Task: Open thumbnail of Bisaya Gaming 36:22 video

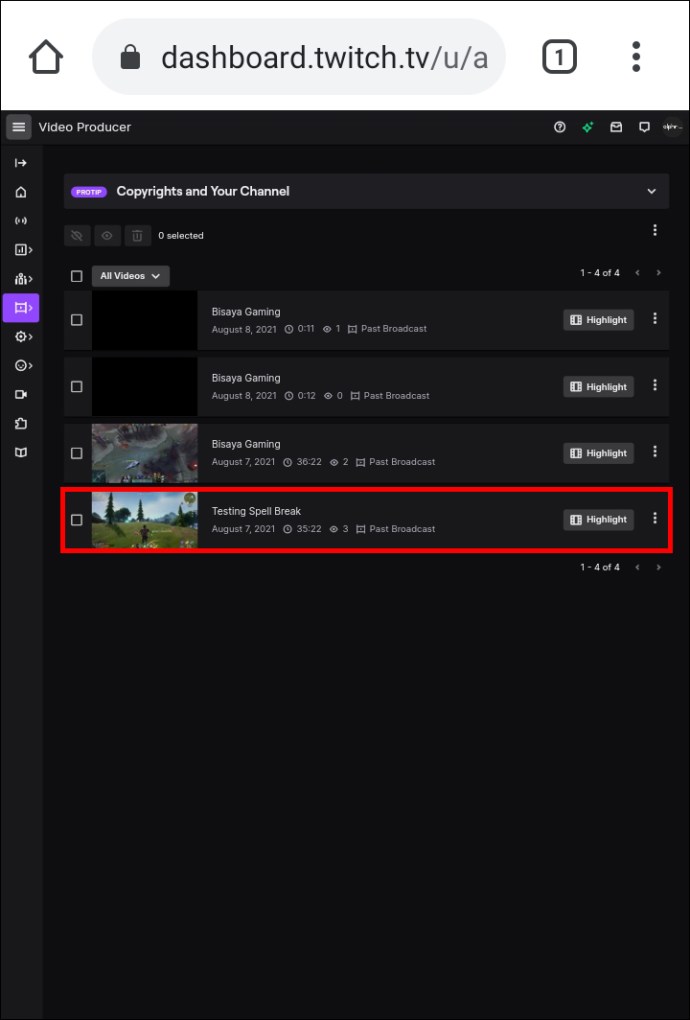Action: [x=144, y=453]
